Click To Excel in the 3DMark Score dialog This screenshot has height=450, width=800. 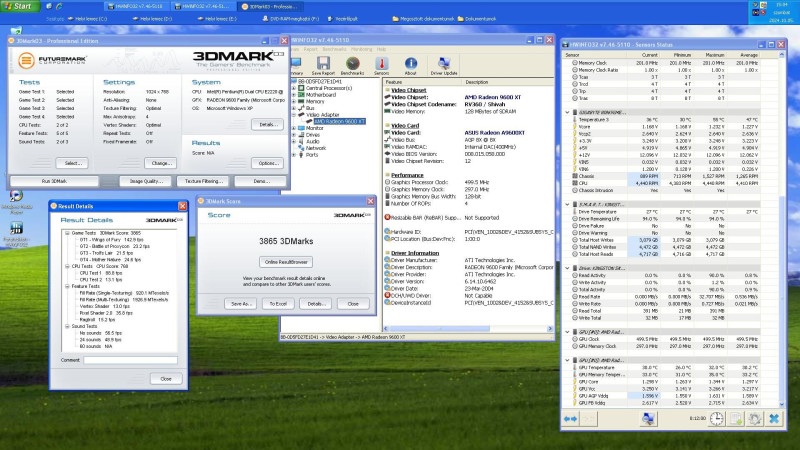click(278, 304)
